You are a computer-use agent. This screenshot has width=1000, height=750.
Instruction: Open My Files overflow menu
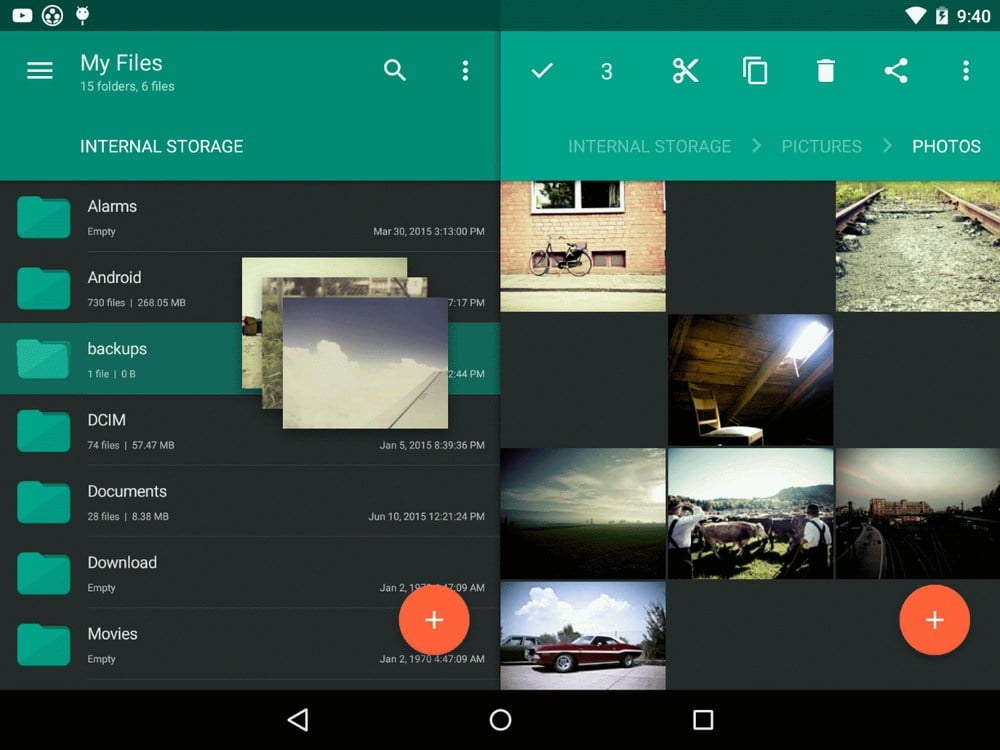tap(465, 71)
